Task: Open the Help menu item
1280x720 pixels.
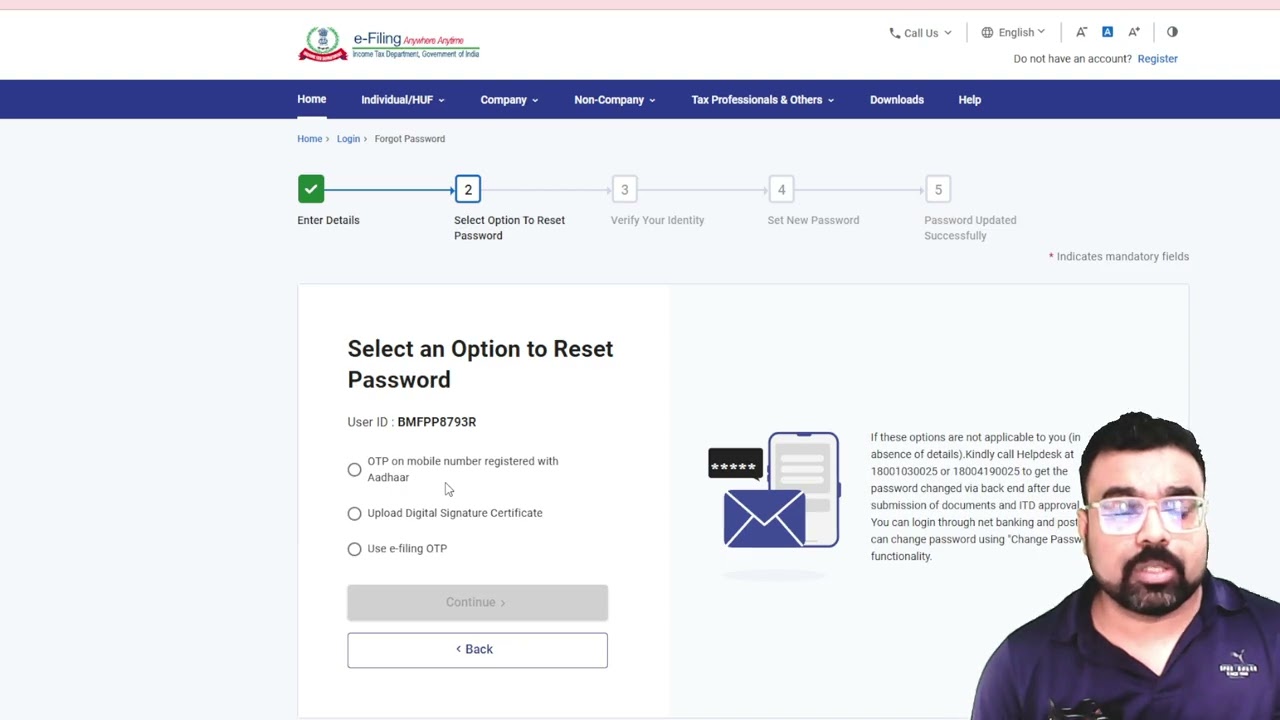Action: (x=970, y=100)
